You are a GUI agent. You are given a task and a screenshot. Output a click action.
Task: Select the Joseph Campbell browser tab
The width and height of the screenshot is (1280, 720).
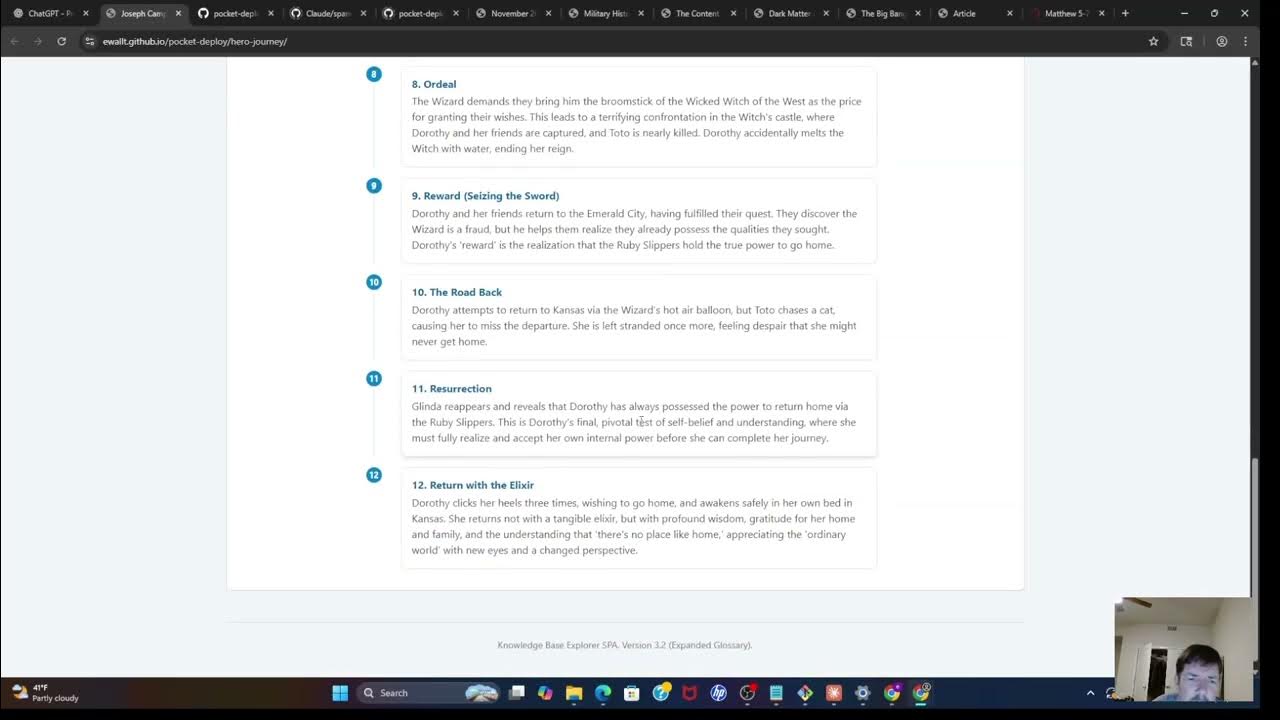(143, 13)
